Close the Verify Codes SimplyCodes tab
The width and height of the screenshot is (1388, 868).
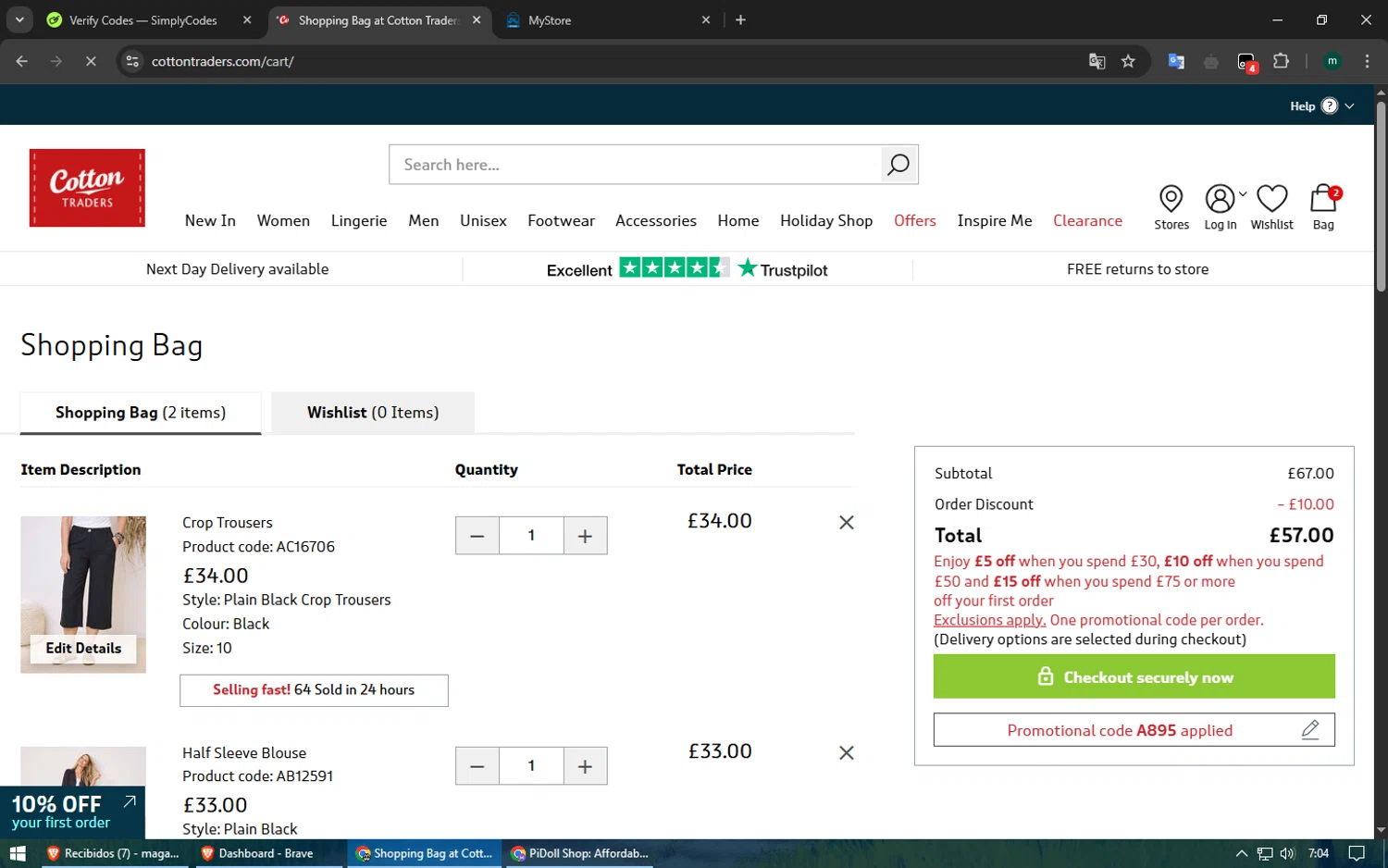pyautogui.click(x=247, y=19)
